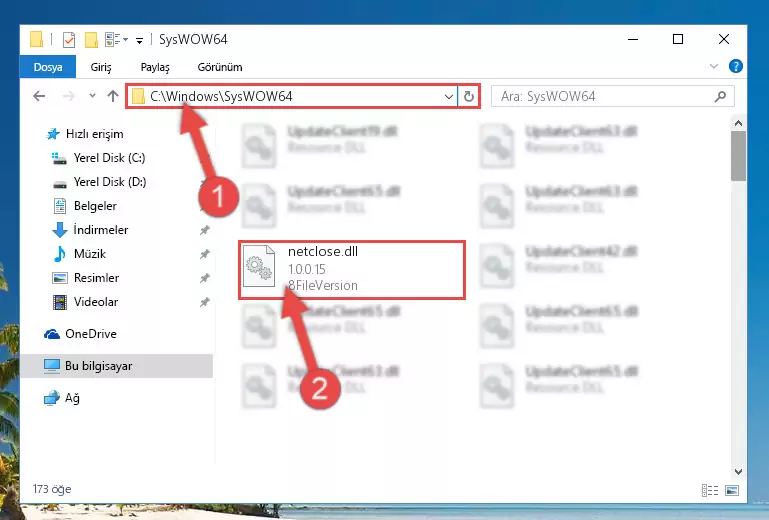Click the netclose.dll gear file icon
Image resolution: width=769 pixels, height=520 pixels.
[x=259, y=266]
